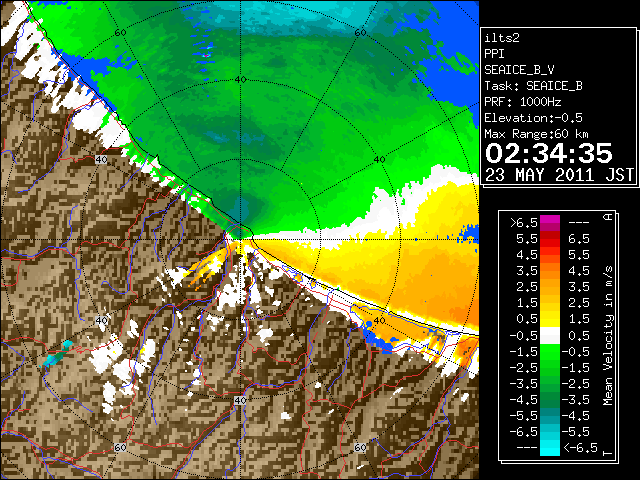Click the white near-zero band in the color scale
The width and height of the screenshot is (640, 480).
tap(550, 336)
